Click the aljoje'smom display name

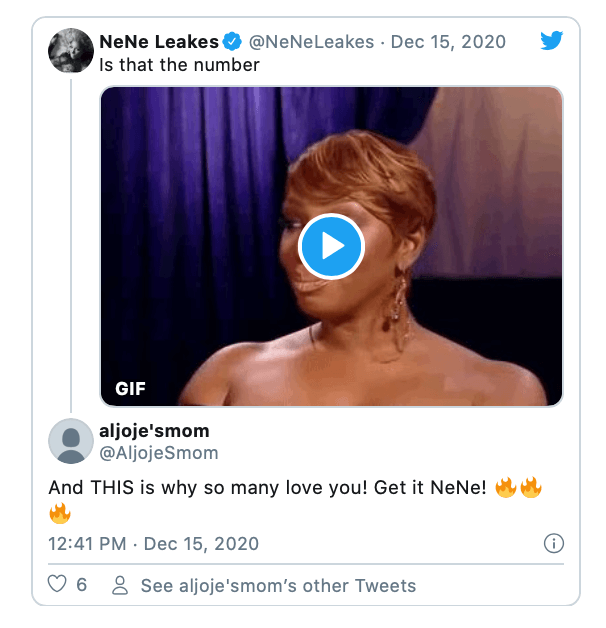(154, 431)
